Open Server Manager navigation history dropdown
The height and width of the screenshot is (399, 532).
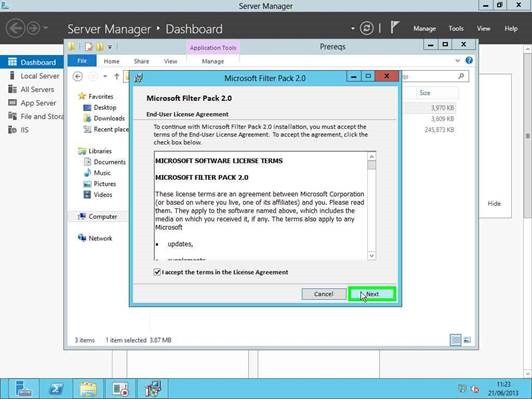[x=46, y=27]
